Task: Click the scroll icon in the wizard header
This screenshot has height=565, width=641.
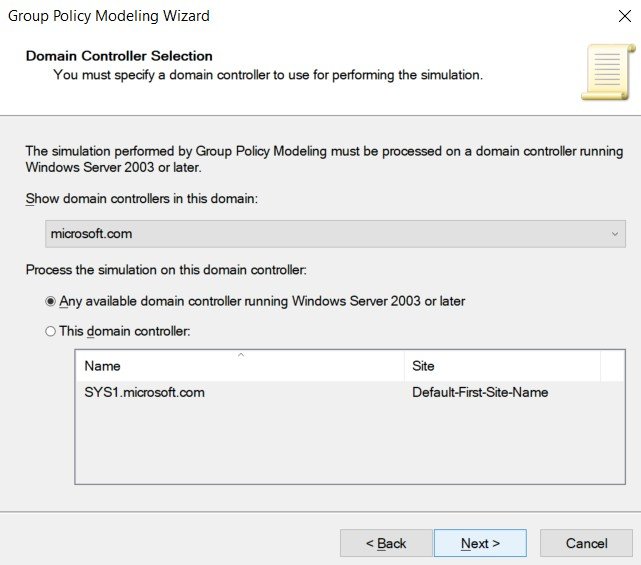Action: 608,72
